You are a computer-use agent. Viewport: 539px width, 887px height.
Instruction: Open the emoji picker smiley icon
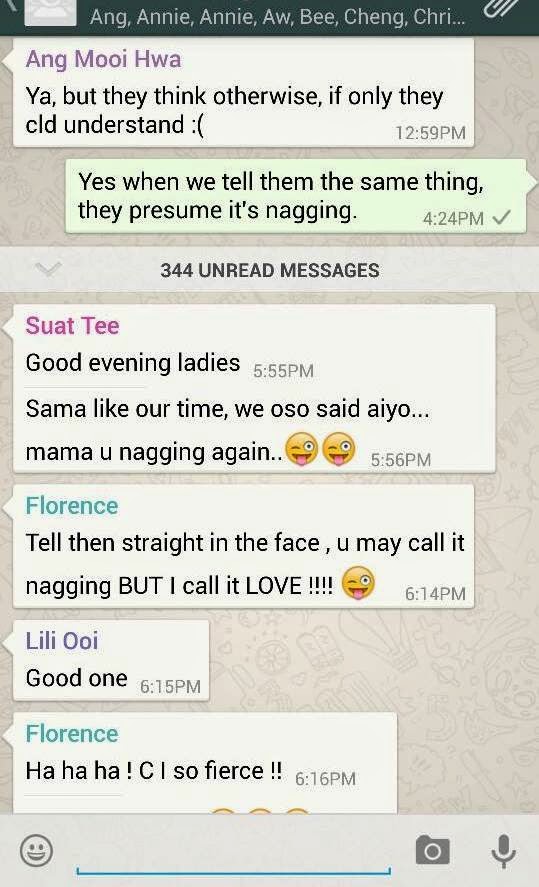click(37, 850)
